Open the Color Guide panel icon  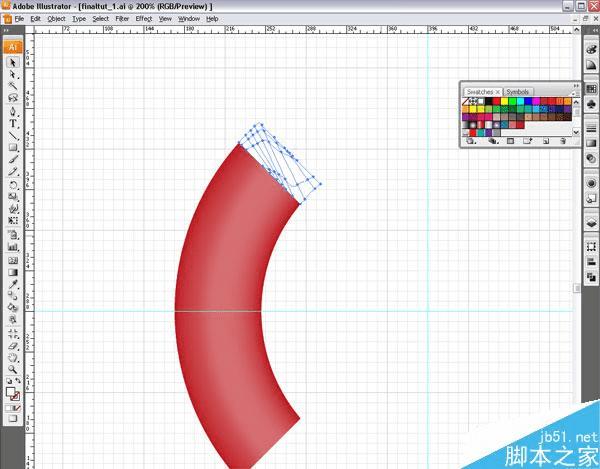[591, 65]
